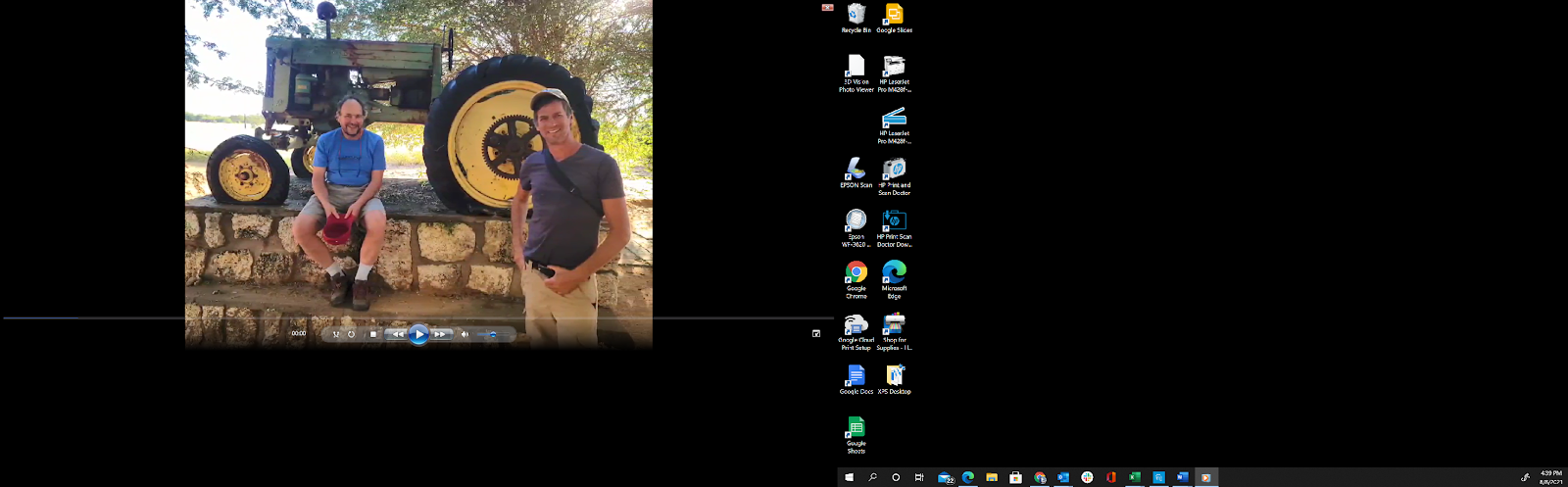Stop playback with the stop button

tap(372, 334)
